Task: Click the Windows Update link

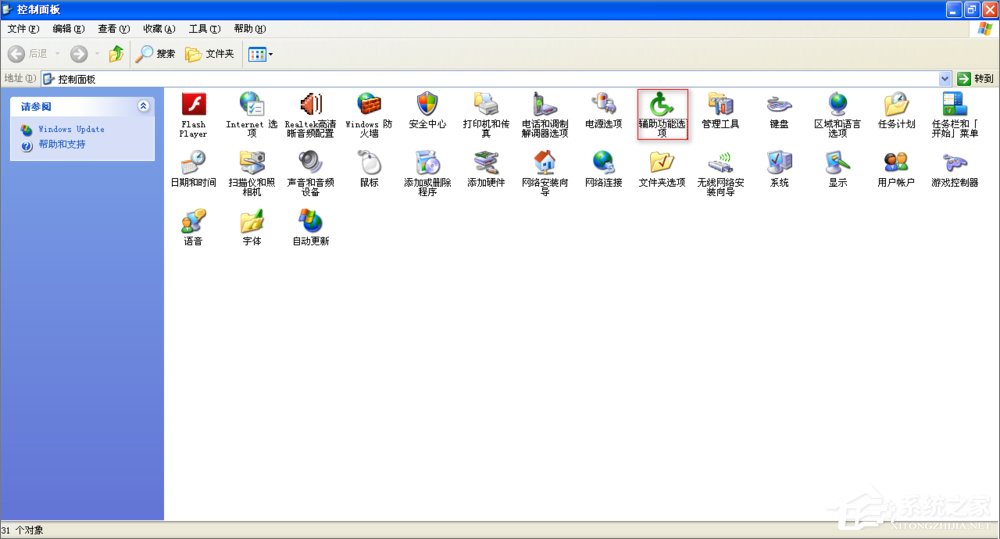Action: 71,129
